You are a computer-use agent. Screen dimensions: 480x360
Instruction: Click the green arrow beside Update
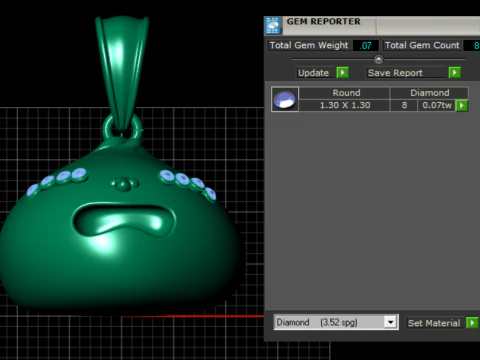point(342,72)
